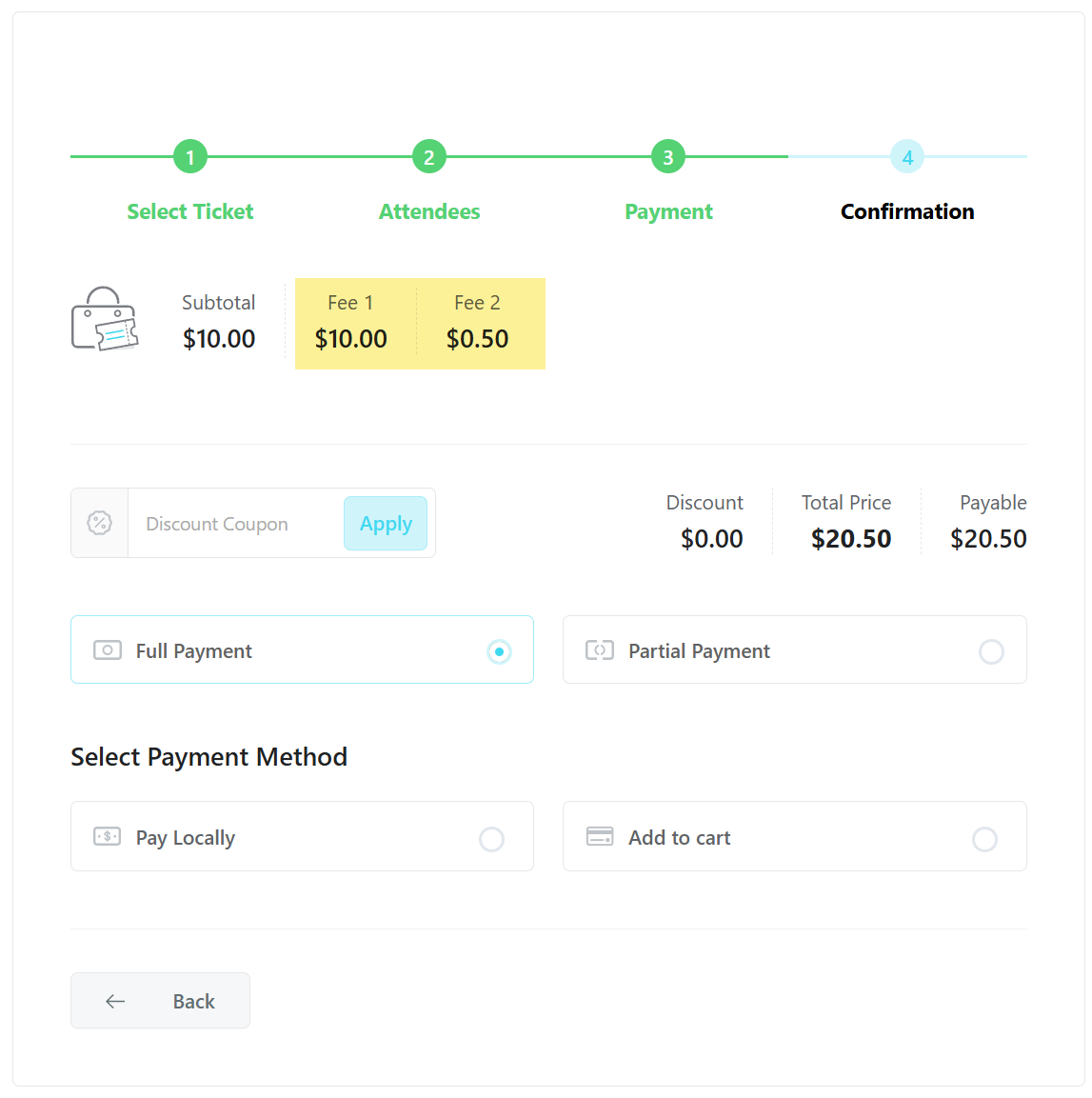
Task: Click the shopping bag ticket icon
Action: click(x=105, y=322)
